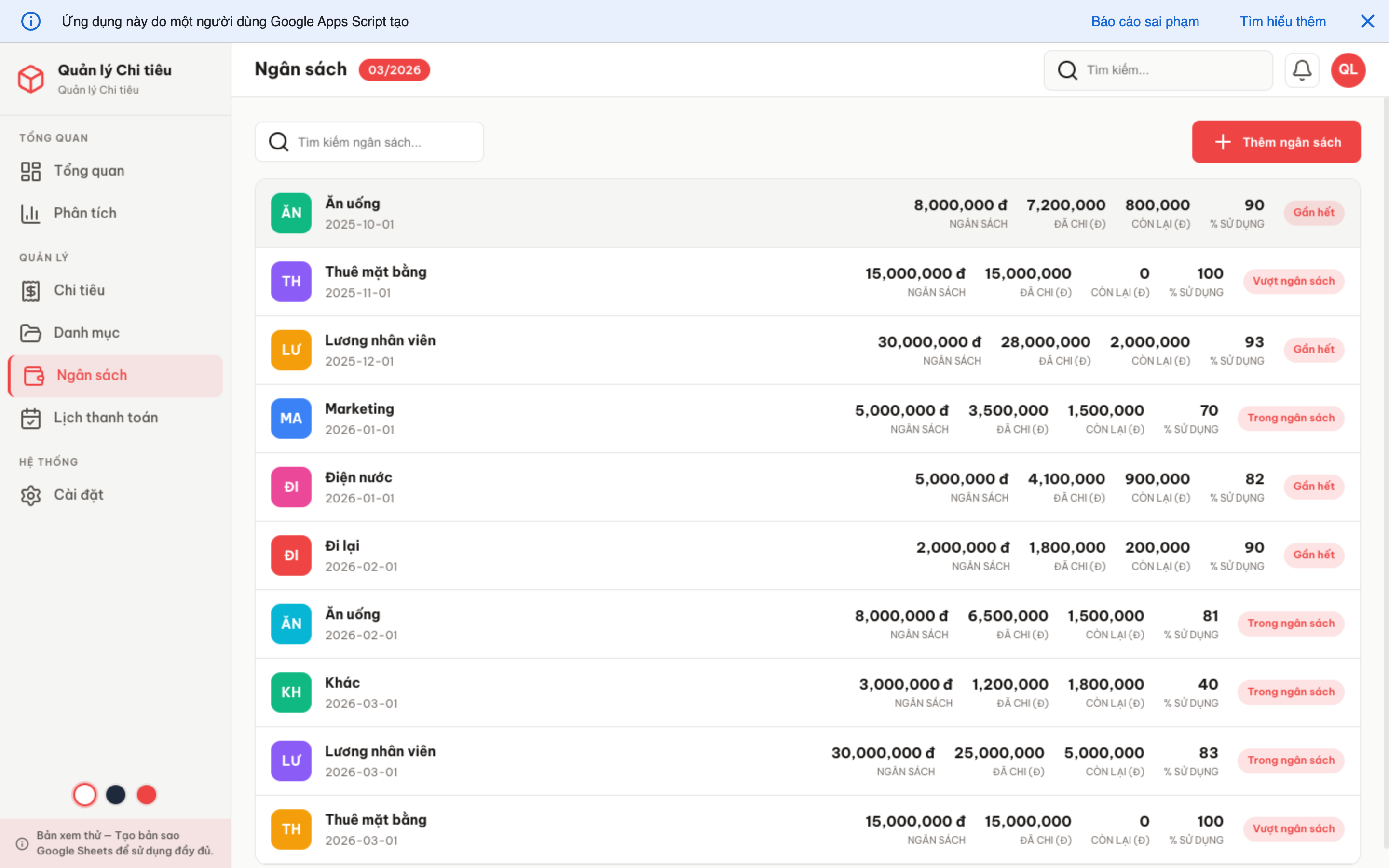Viewport: 1389px width, 868px height.
Task: Open Tổng quan dashboard page
Action: coord(89,171)
